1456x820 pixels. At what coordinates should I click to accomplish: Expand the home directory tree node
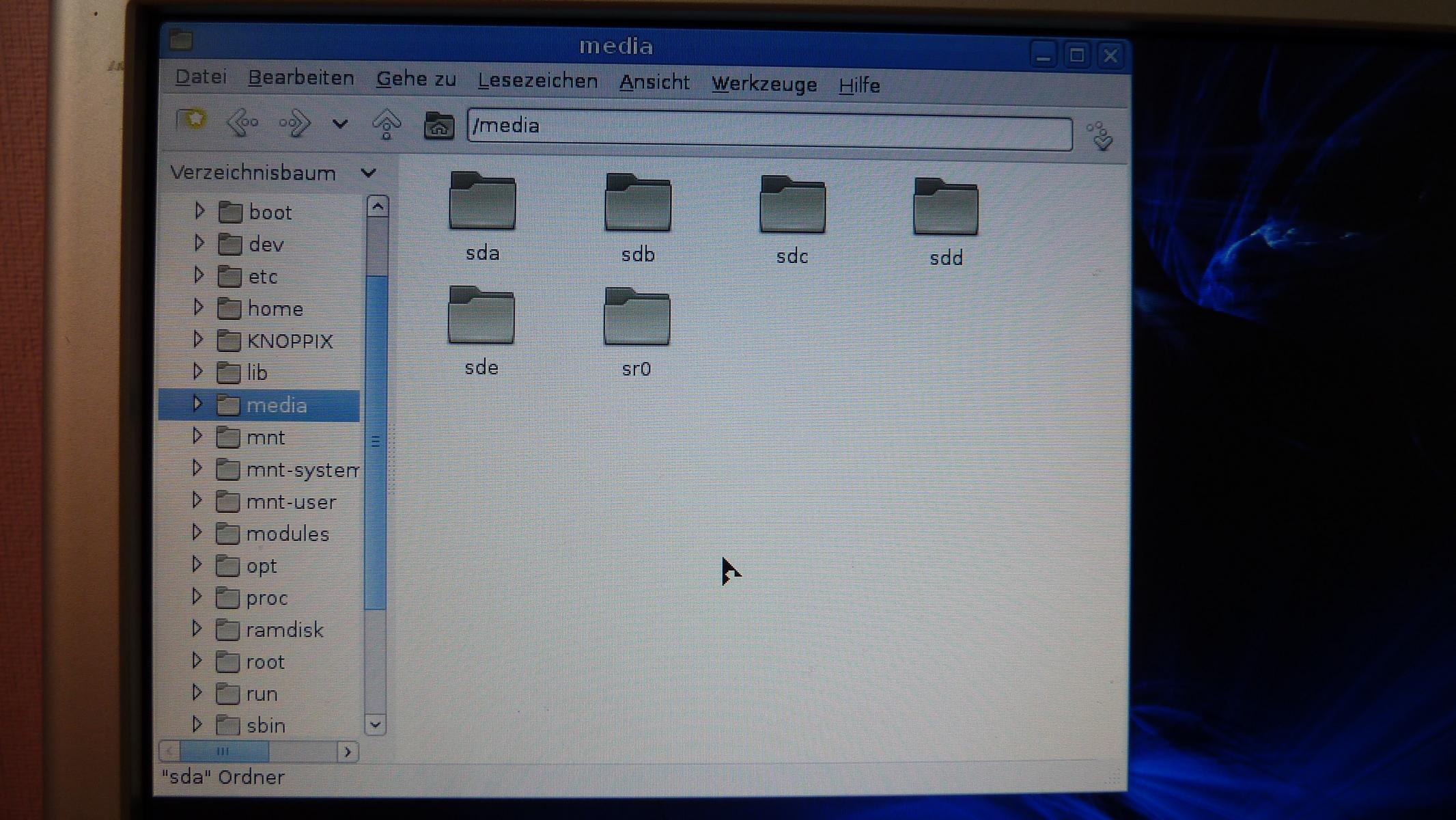[x=198, y=307]
